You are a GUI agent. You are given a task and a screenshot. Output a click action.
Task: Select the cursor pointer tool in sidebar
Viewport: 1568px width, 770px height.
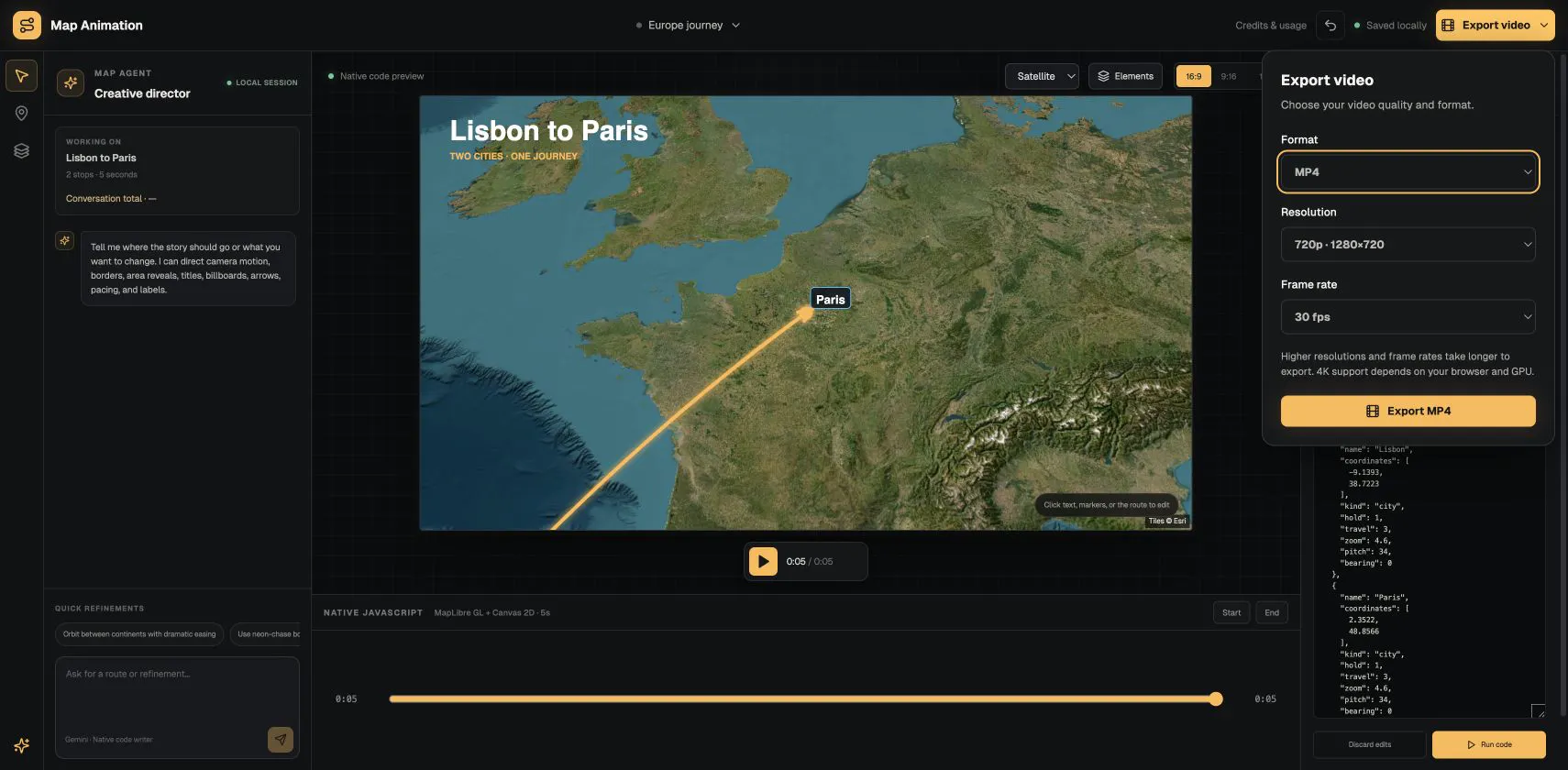21,76
